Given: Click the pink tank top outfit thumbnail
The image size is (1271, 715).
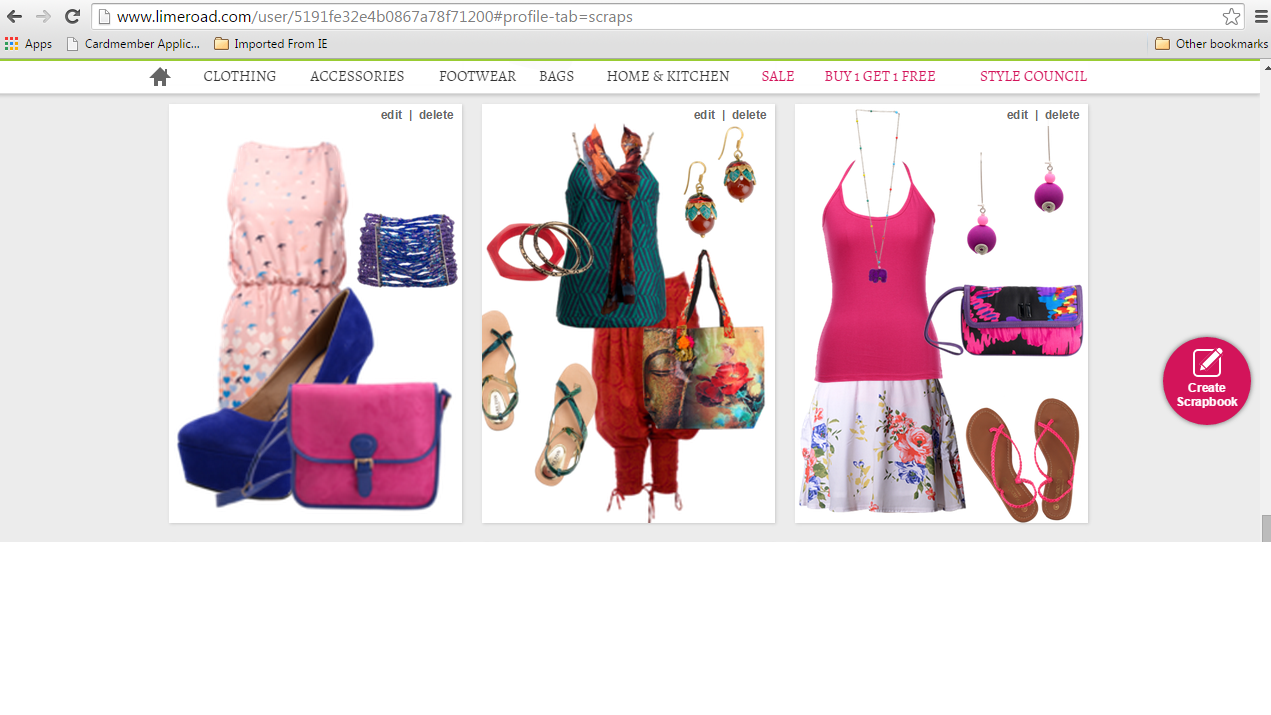Looking at the screenshot, I should pos(940,313).
